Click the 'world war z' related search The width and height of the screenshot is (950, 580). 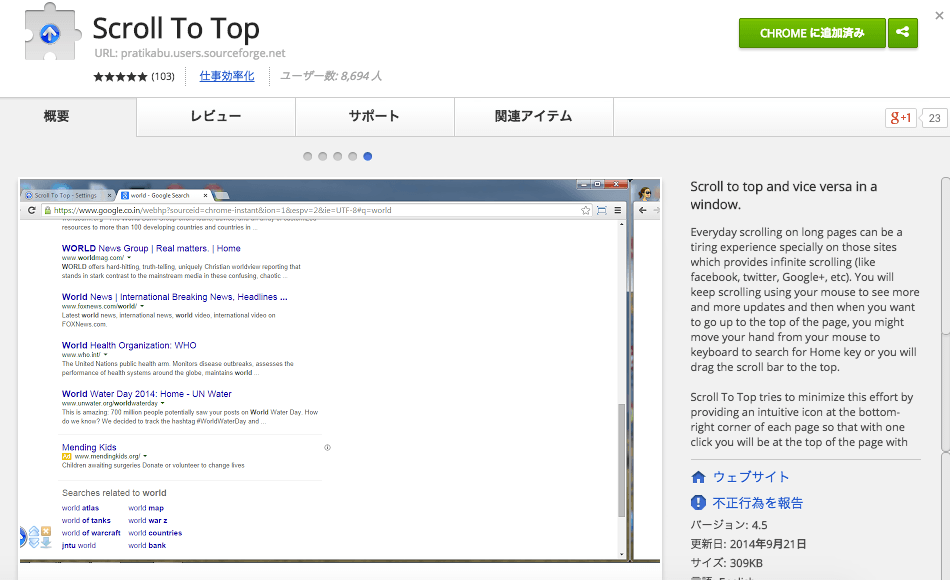[148, 521]
